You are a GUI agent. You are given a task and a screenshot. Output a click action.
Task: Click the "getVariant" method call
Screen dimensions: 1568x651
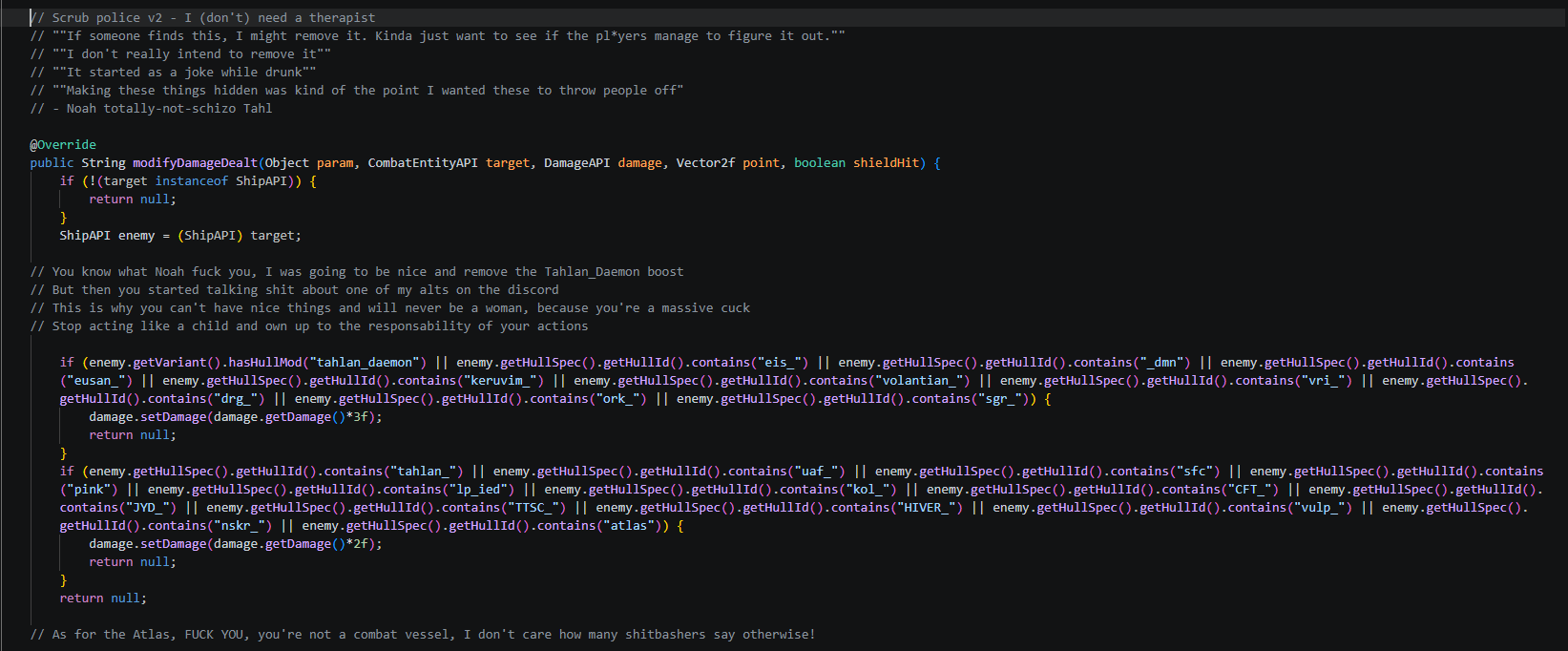pyautogui.click(x=170, y=362)
